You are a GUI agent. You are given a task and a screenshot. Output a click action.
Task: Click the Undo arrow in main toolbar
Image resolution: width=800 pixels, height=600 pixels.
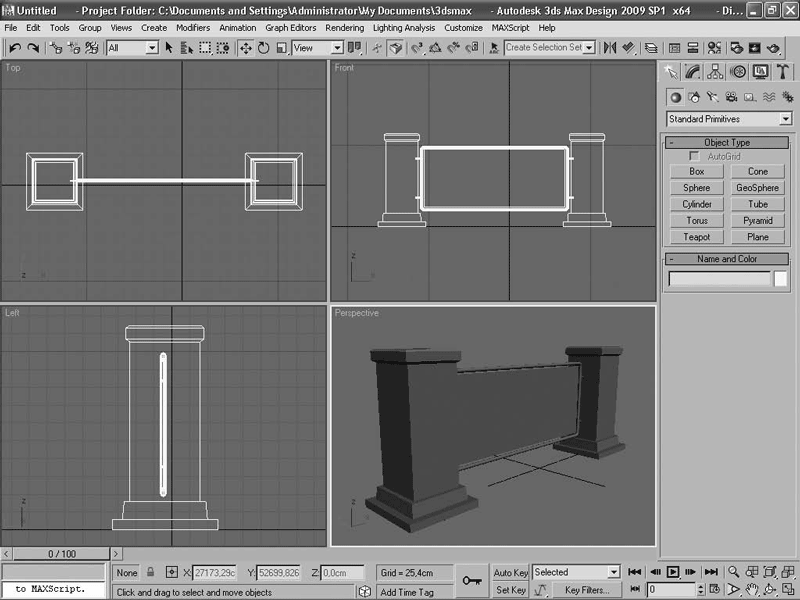point(15,47)
